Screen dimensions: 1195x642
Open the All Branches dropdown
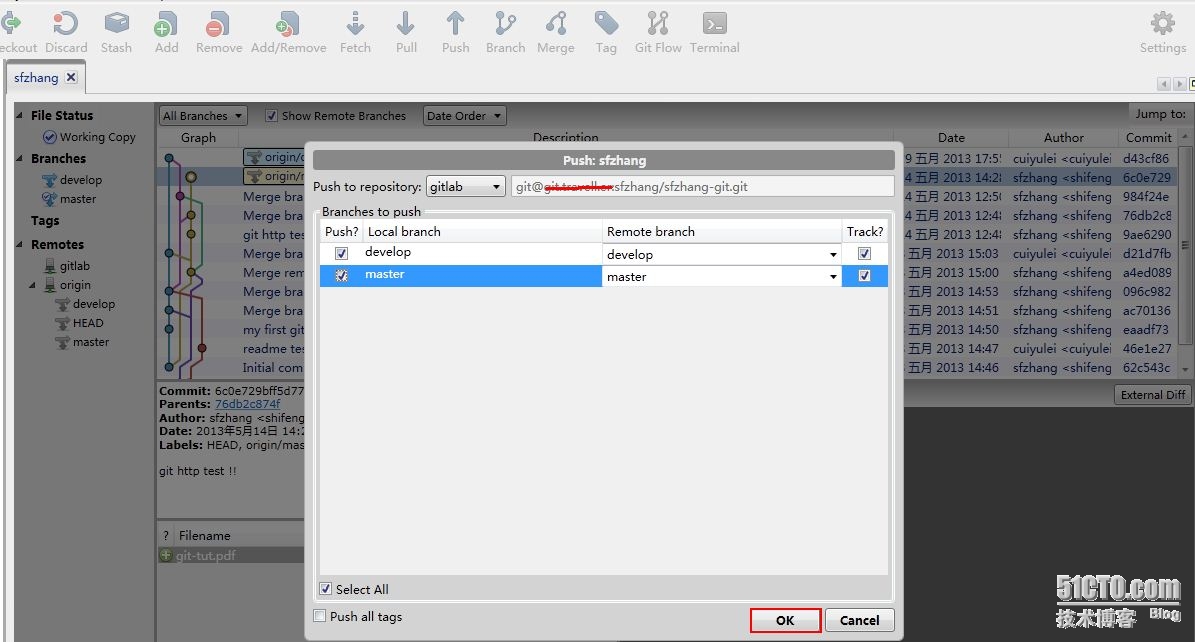point(203,116)
